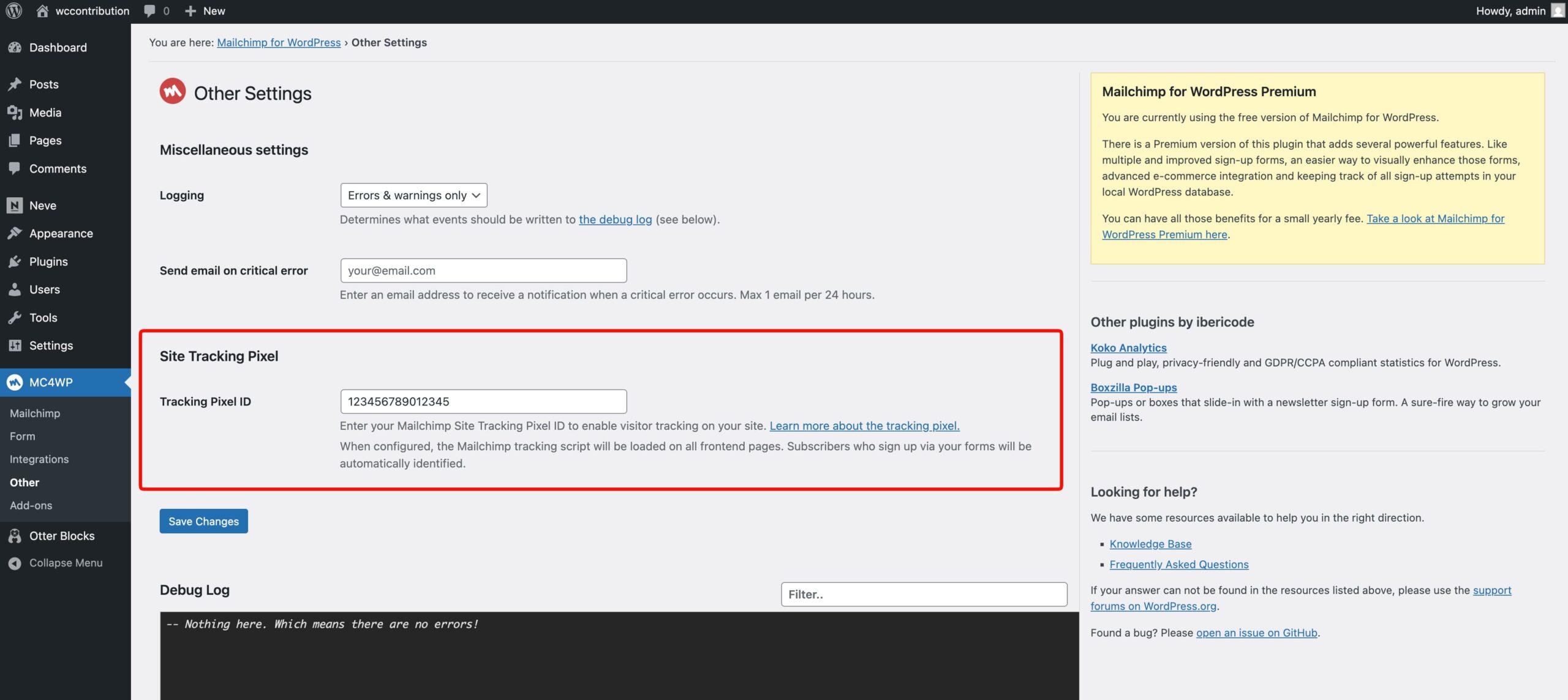
Task: Open the debug log link
Action: pos(616,219)
